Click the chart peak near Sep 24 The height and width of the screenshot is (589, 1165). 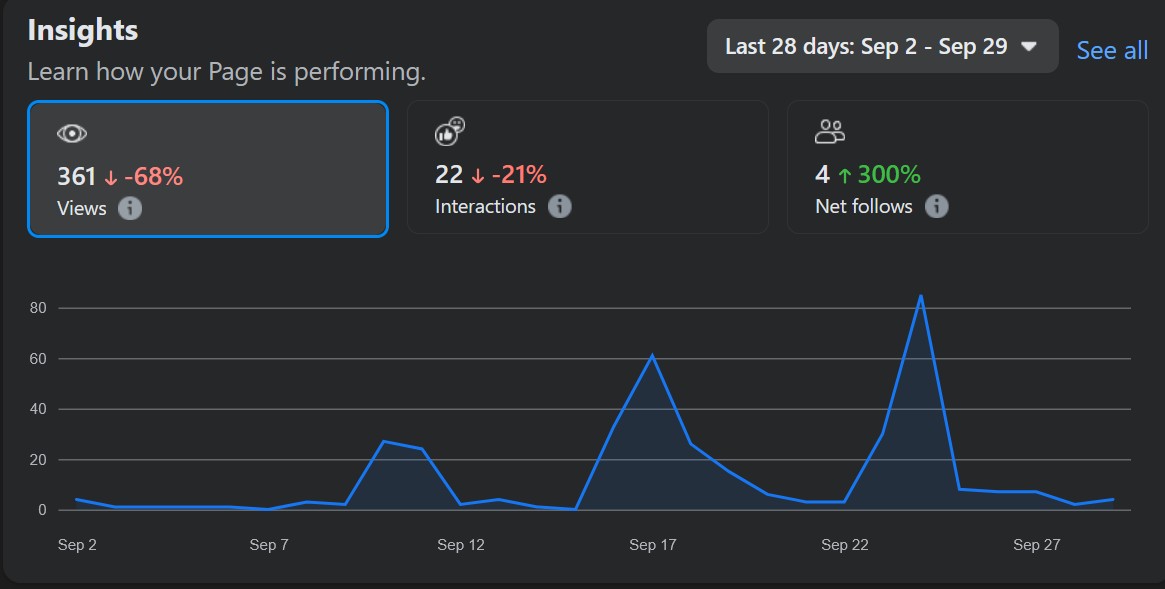[x=921, y=296]
